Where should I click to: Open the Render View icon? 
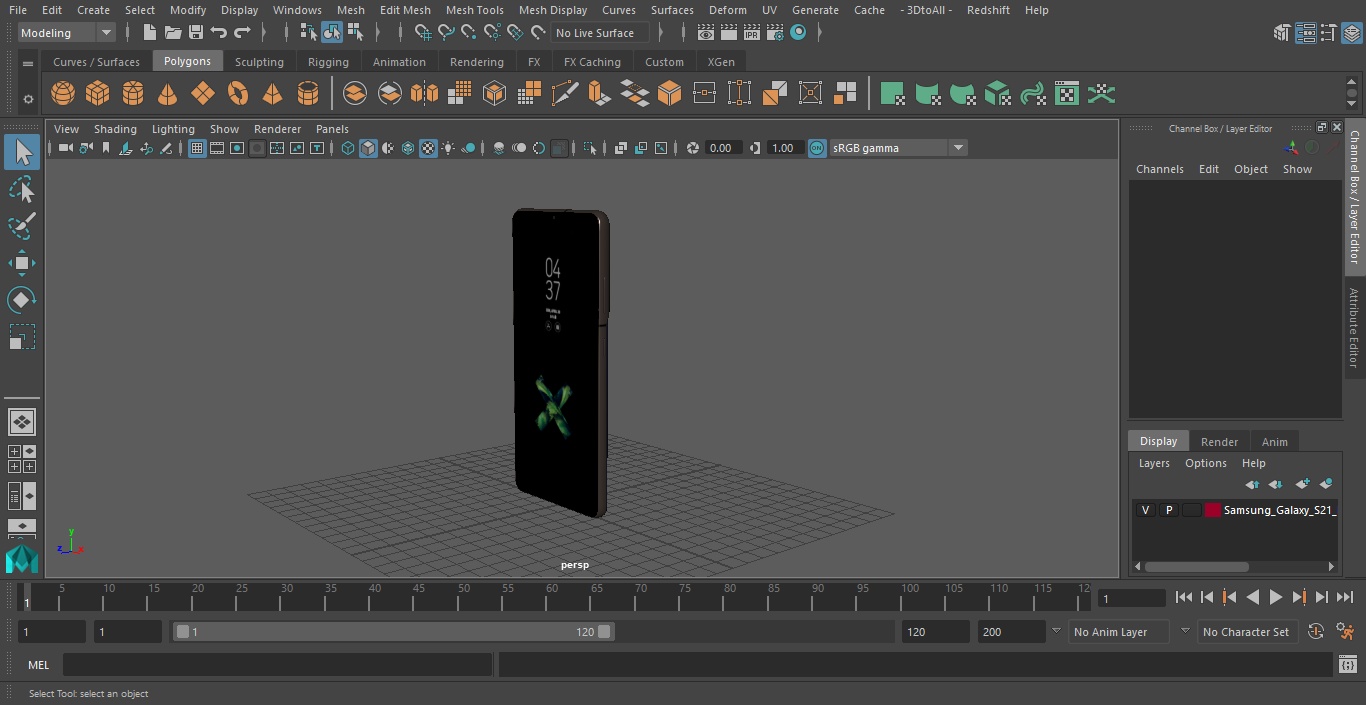(x=706, y=33)
